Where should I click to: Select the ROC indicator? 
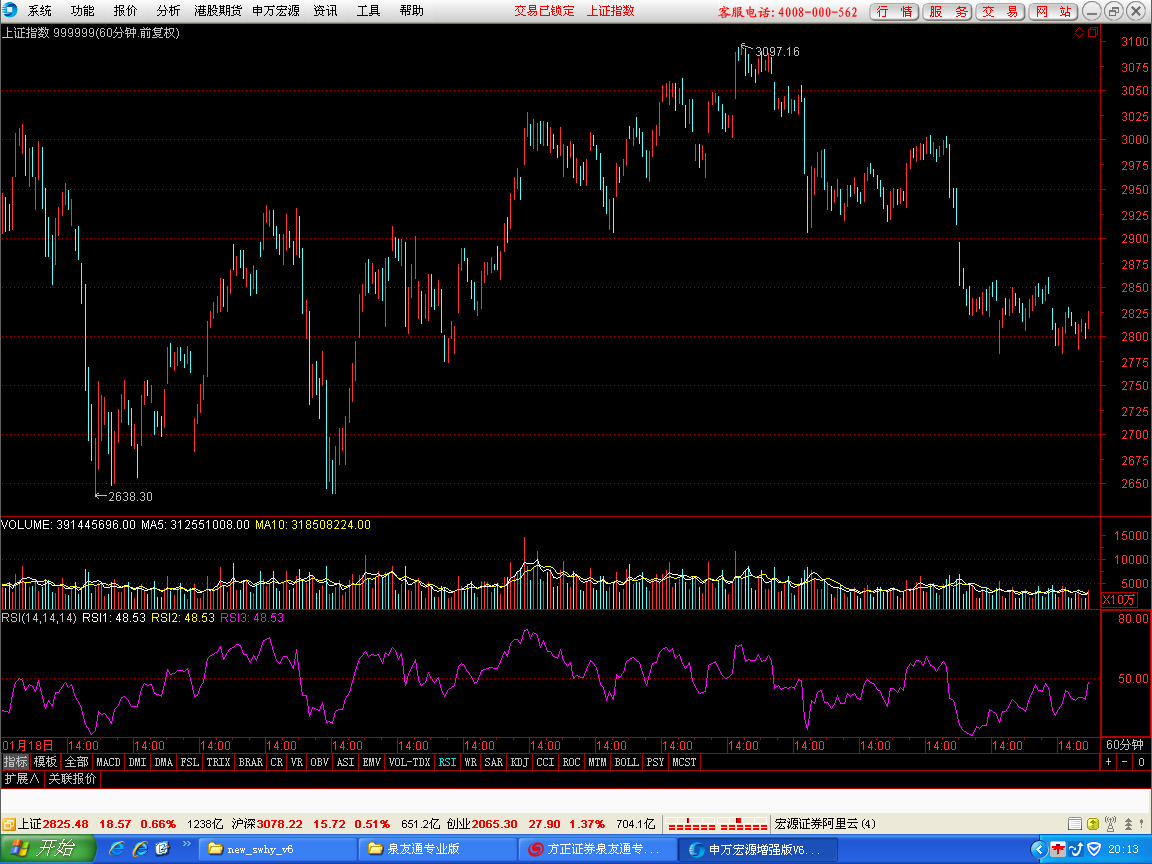572,762
